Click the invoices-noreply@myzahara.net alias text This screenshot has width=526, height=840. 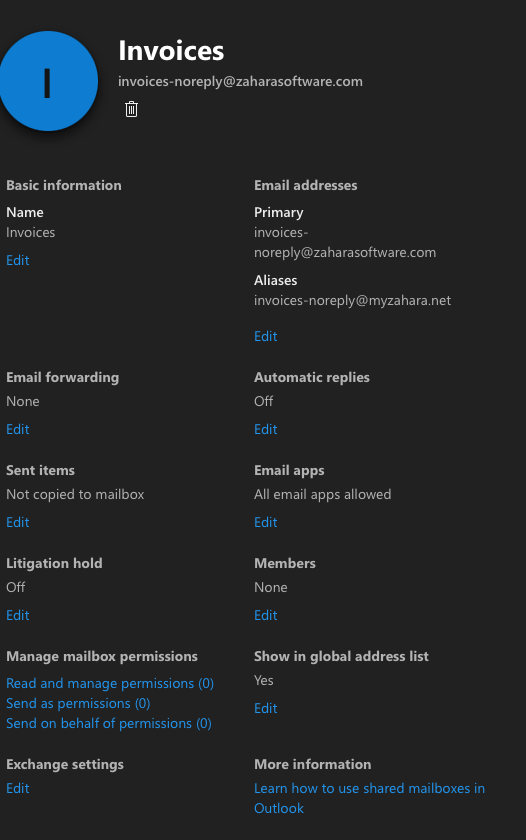tap(352, 301)
